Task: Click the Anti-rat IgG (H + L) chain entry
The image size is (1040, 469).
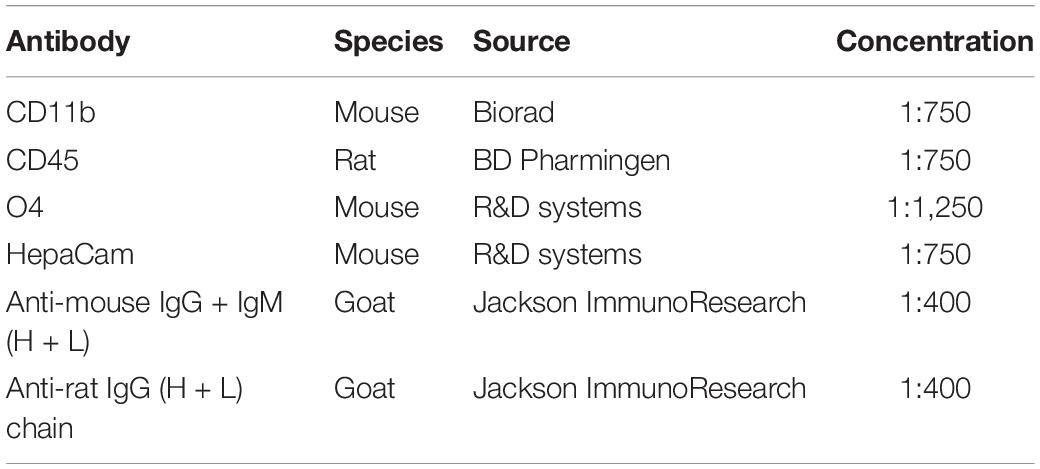Action: pos(124,407)
